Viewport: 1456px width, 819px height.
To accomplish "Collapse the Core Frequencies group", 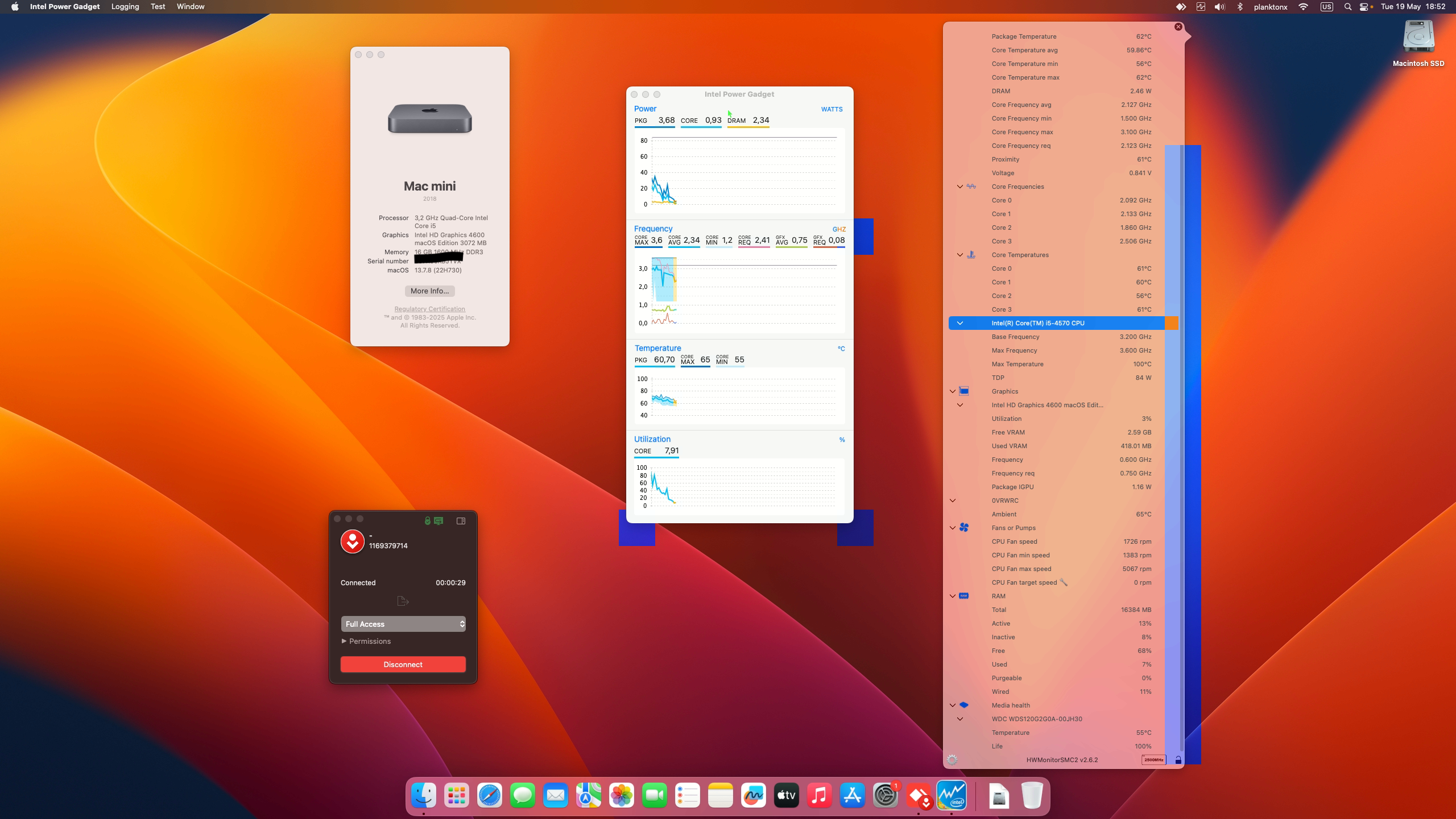I will tap(960, 187).
